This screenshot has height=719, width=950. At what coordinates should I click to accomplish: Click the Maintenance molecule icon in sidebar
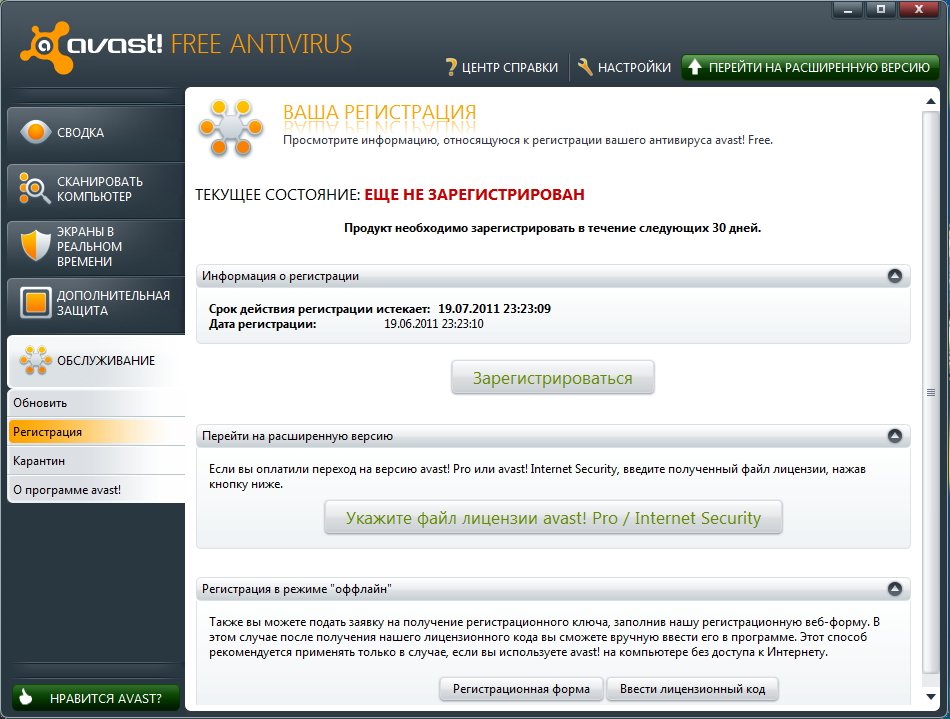tap(35, 360)
